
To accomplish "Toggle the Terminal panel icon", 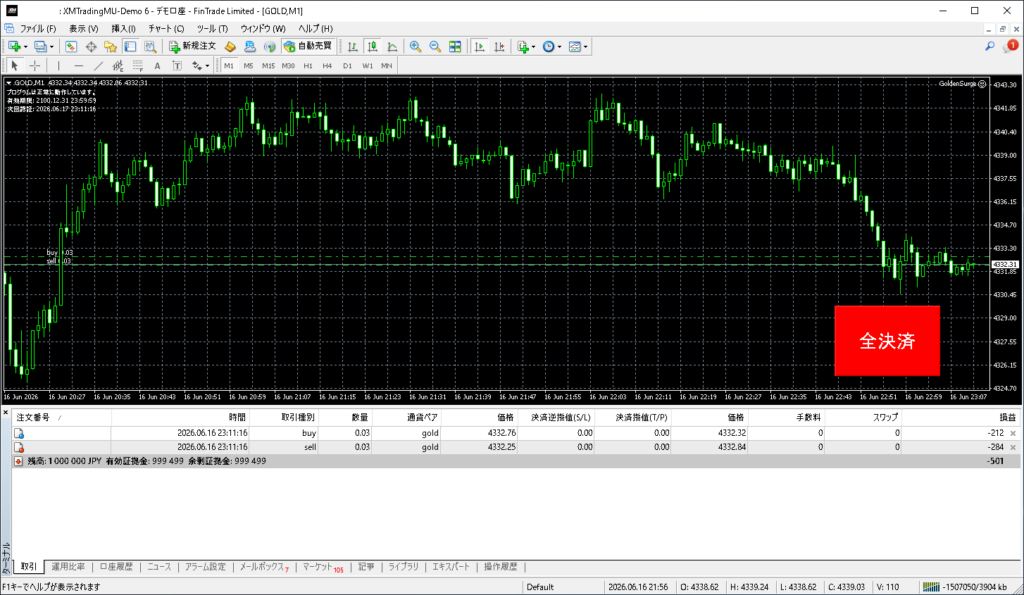I will click(x=131, y=46).
